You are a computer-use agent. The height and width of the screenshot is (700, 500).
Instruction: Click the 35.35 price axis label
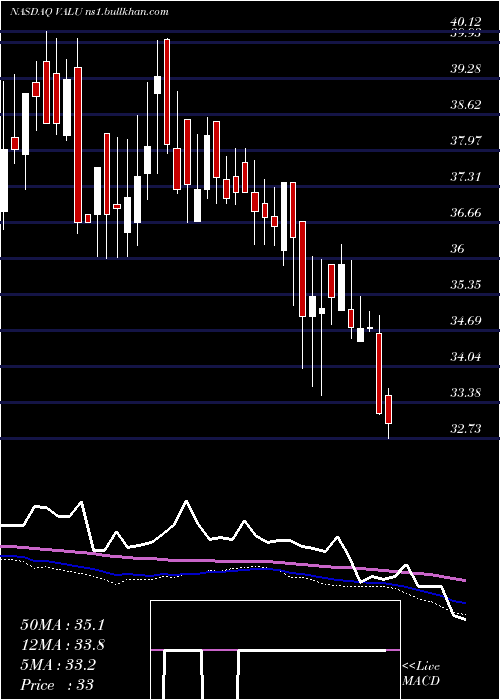click(466, 284)
